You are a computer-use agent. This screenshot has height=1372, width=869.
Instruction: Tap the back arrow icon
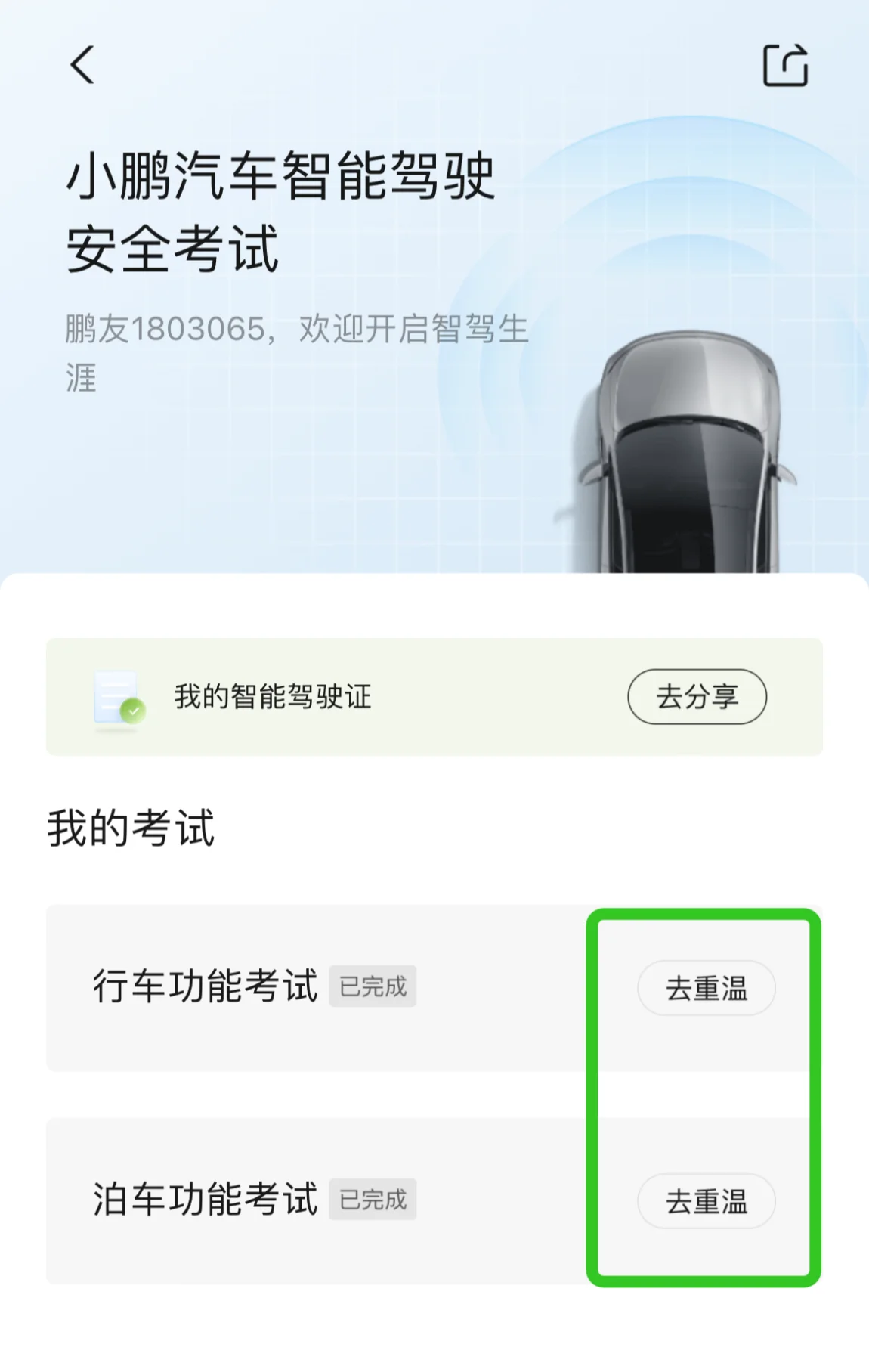(x=82, y=64)
